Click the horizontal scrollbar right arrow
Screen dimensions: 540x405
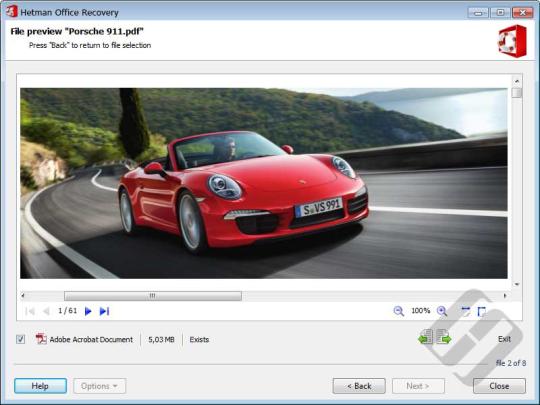(505, 295)
